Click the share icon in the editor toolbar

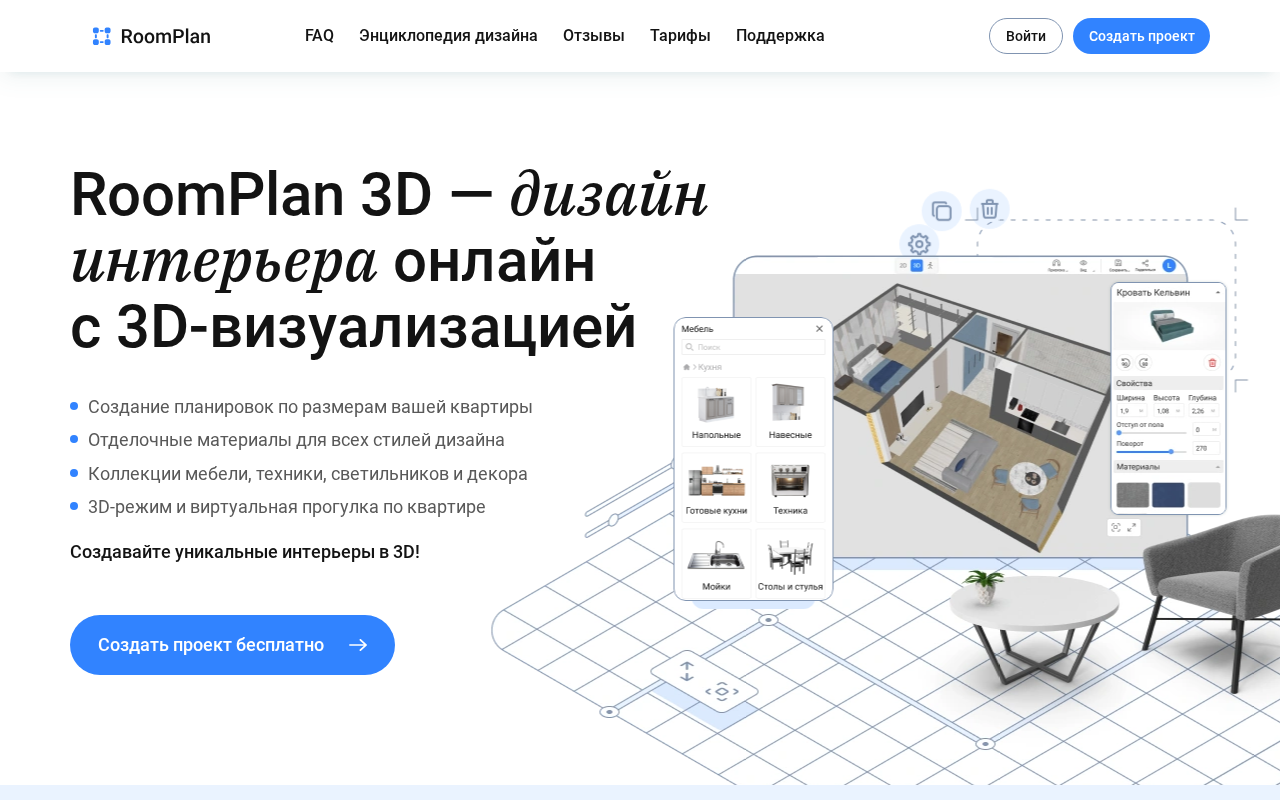click(1146, 263)
